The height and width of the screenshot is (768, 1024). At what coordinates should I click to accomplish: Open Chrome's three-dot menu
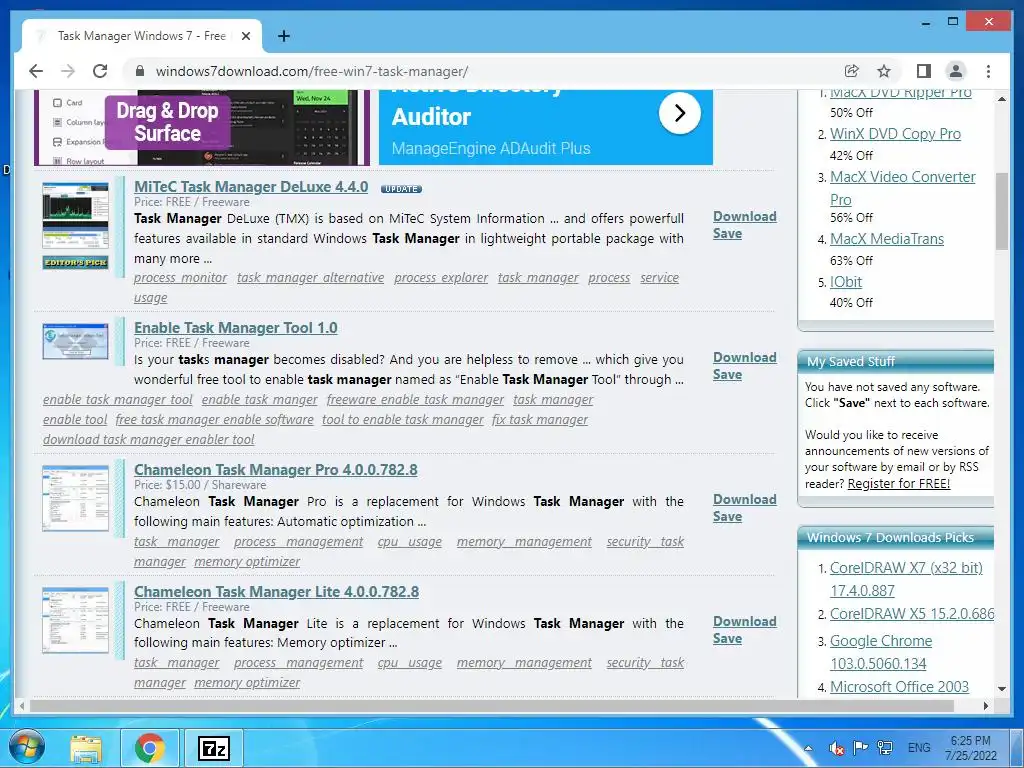(x=988, y=71)
